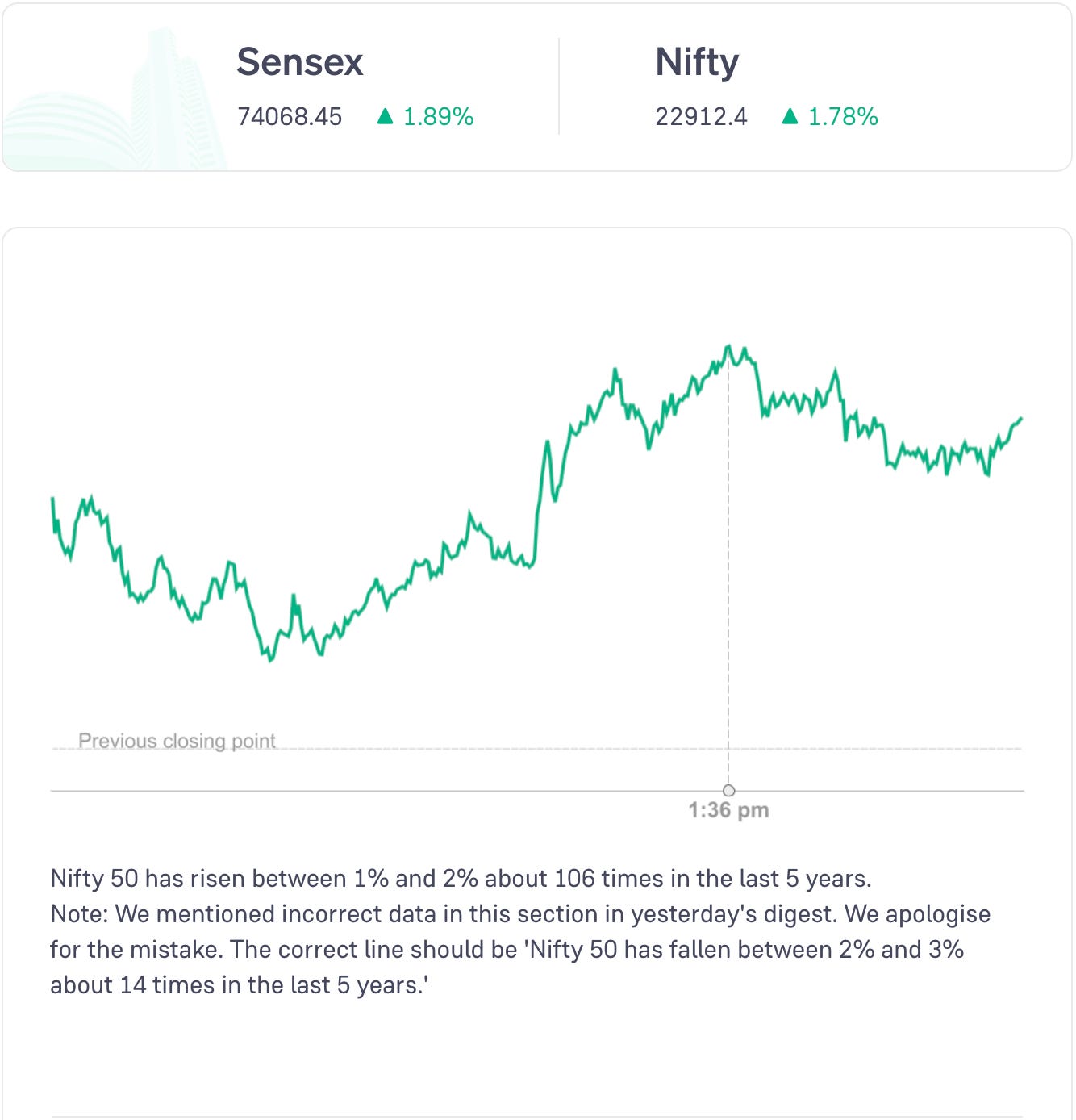Viewport: 1076px width, 1120px height.
Task: Select the Nifty value 22912.4
Action: pos(701,117)
